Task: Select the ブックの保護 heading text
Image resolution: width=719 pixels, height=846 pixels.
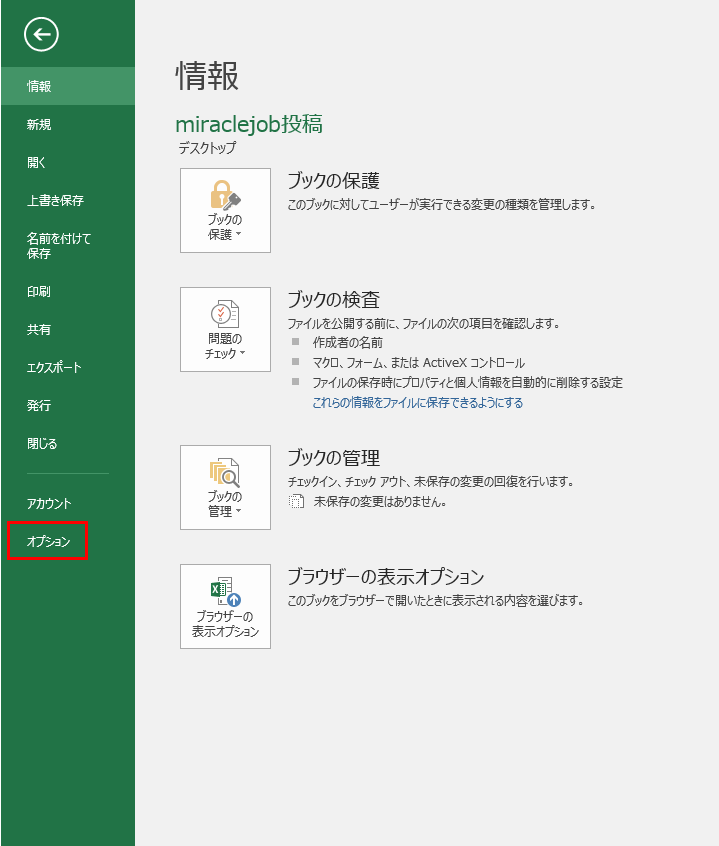Action: click(333, 181)
